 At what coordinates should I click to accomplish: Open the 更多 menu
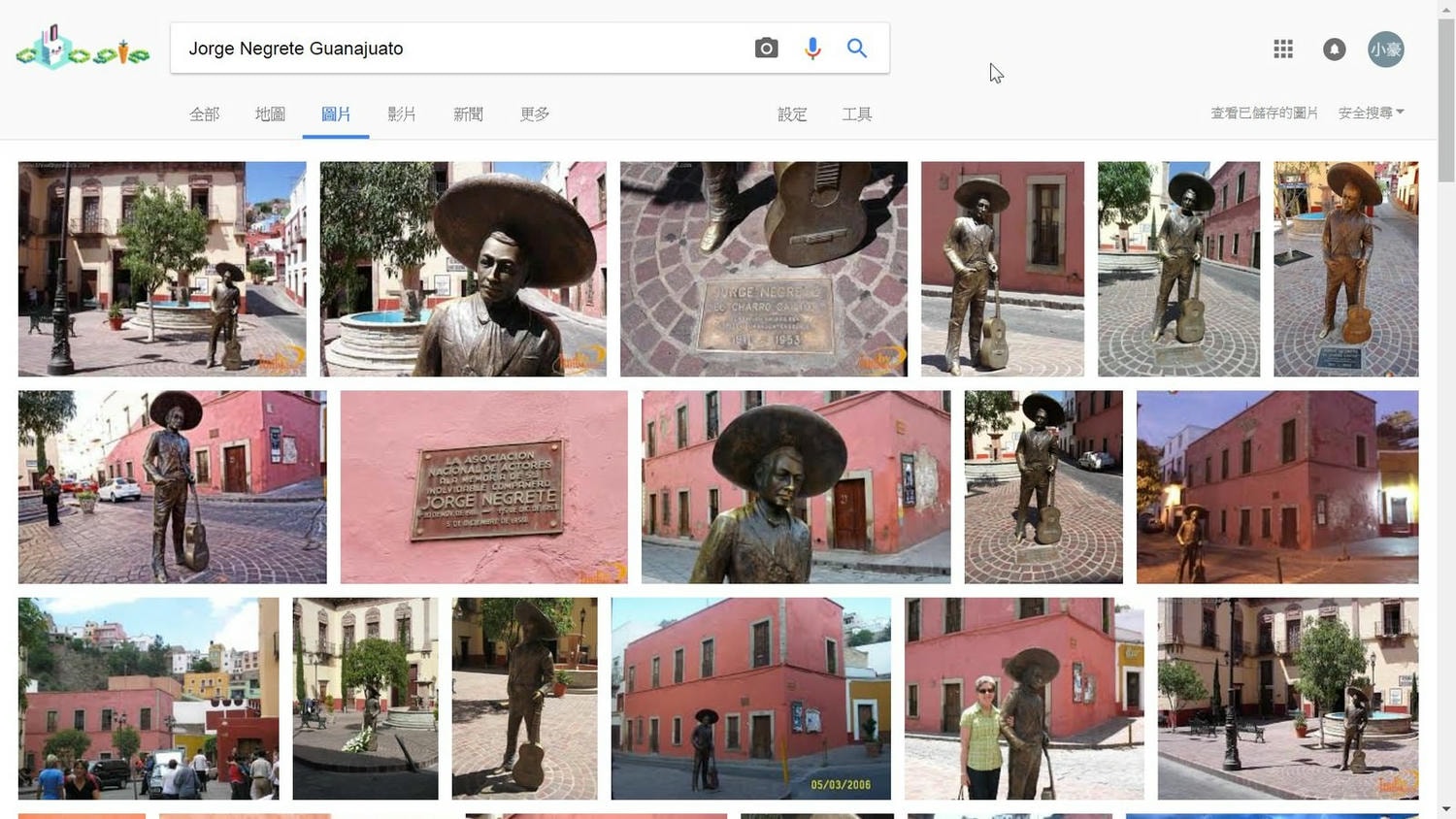click(x=534, y=115)
